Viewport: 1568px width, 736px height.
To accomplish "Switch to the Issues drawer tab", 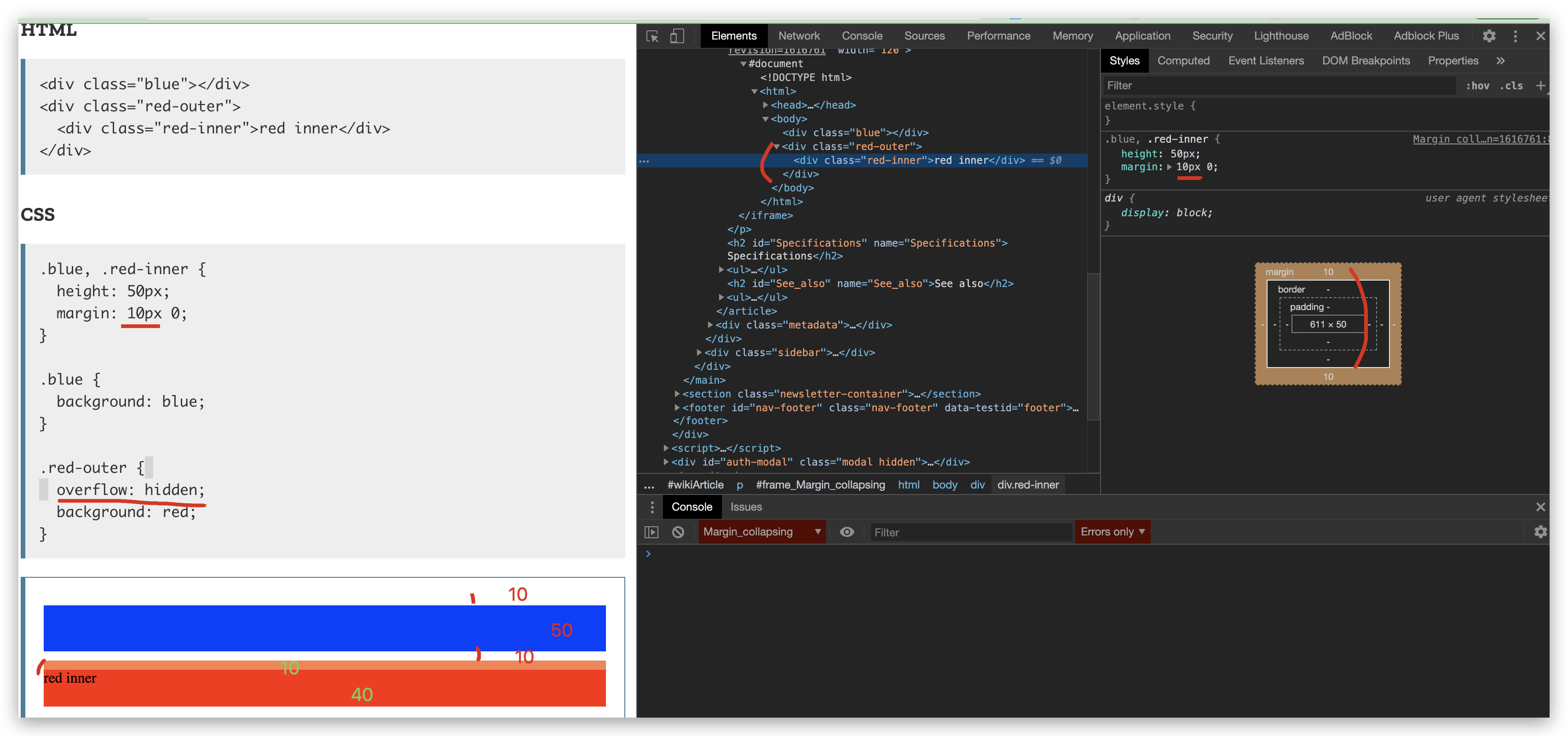I will 746,507.
